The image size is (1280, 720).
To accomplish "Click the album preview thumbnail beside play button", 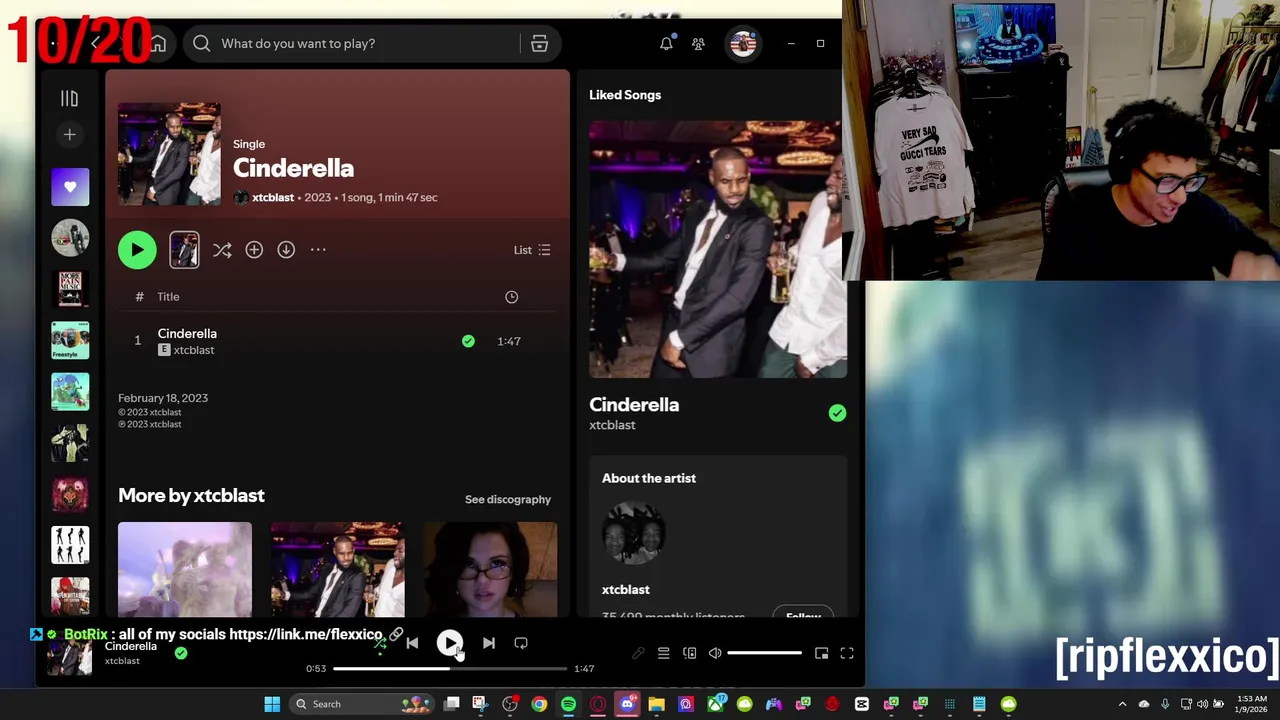I will tap(184, 250).
